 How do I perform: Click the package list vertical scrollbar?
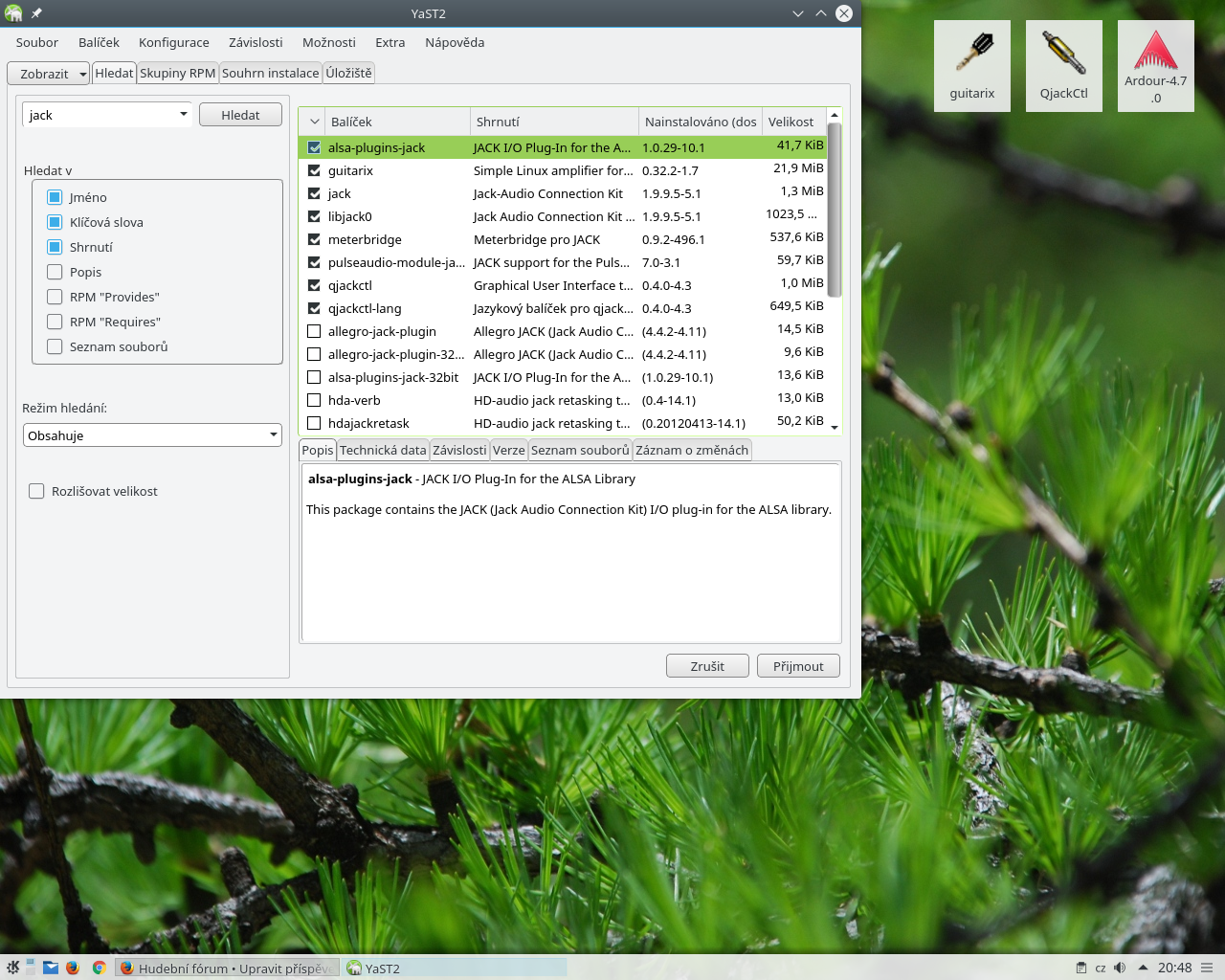834,211
